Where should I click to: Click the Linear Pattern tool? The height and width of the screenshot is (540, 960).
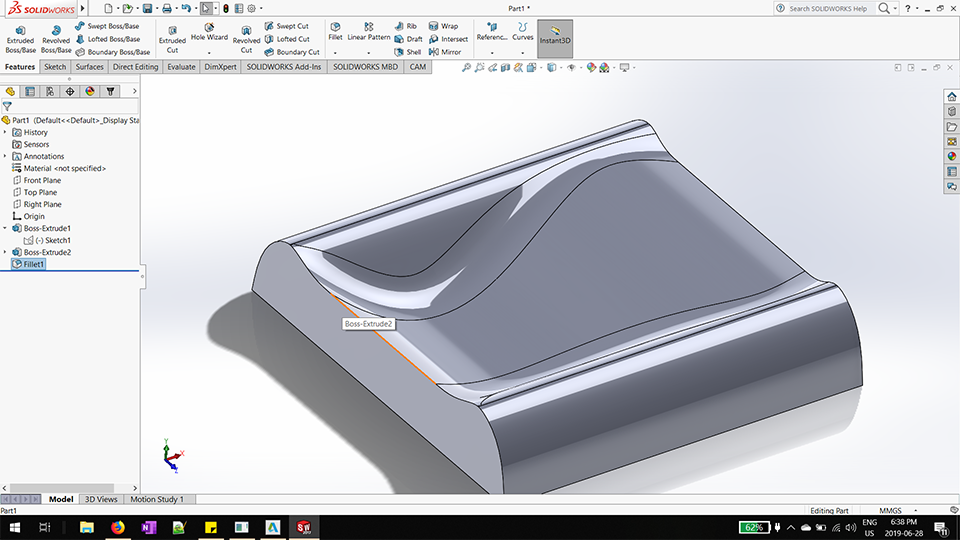tap(369, 32)
